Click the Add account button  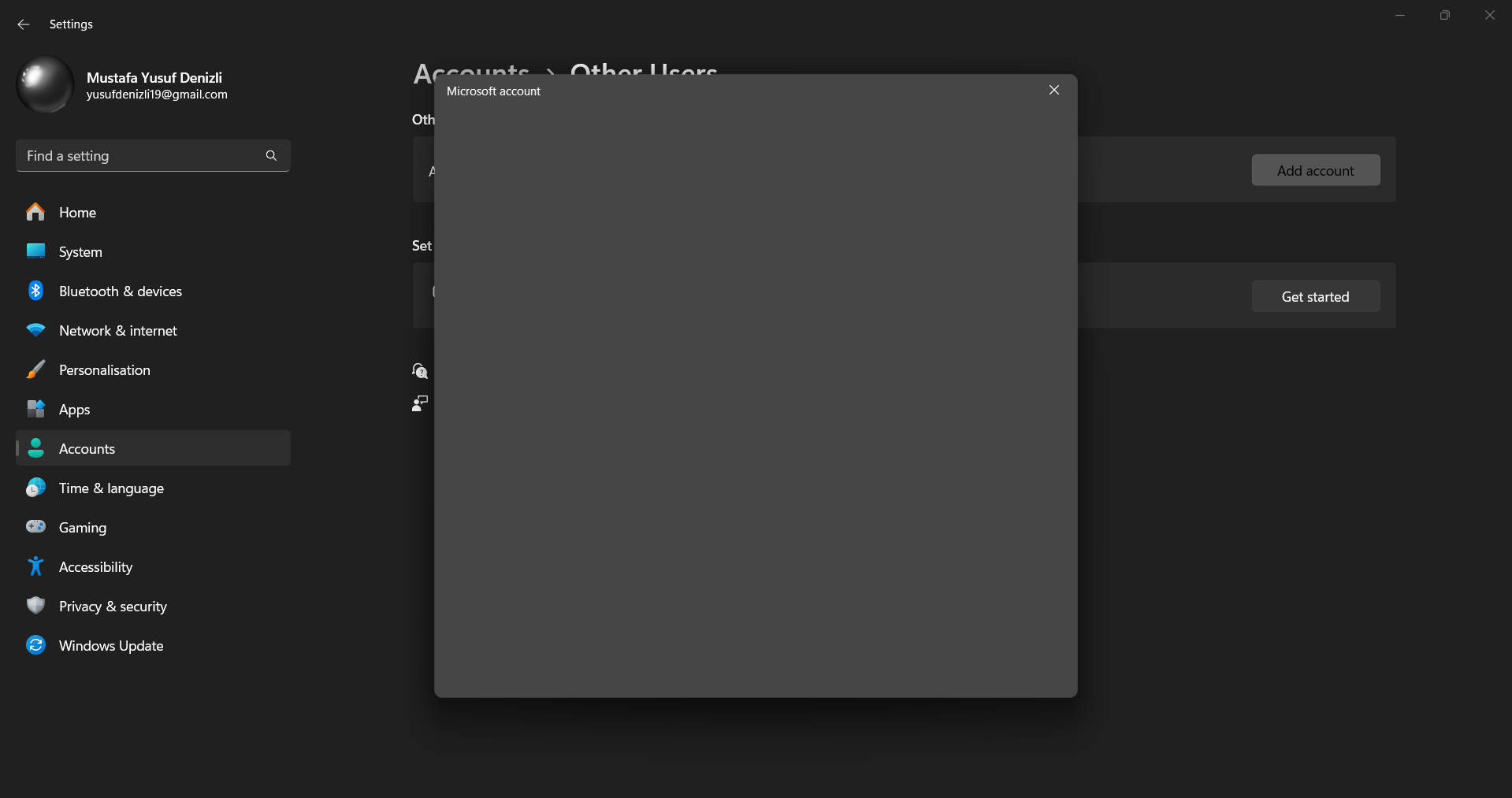[x=1315, y=170]
